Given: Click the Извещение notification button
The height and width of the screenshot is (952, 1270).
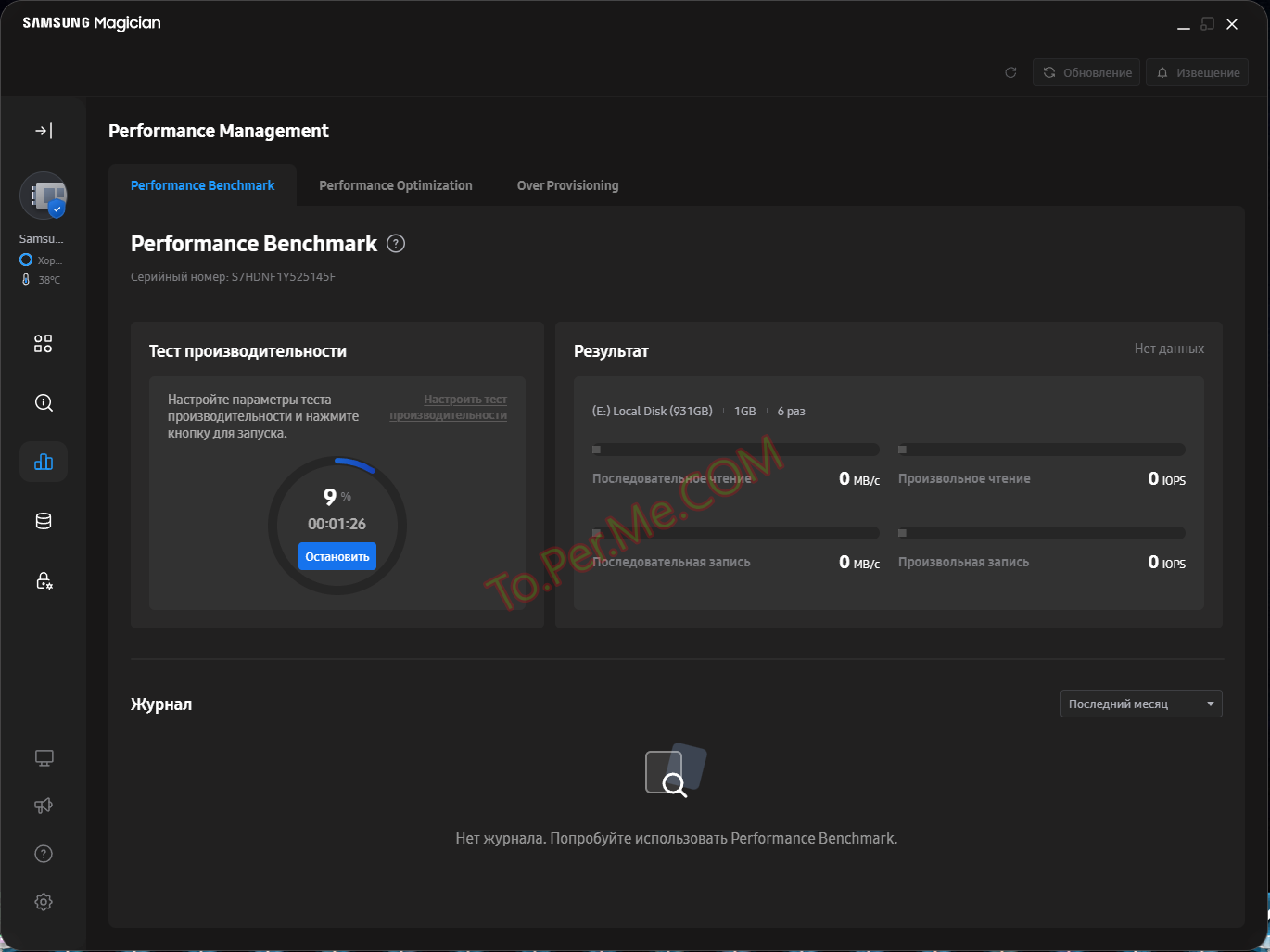Looking at the screenshot, I should pyautogui.click(x=1197, y=72).
